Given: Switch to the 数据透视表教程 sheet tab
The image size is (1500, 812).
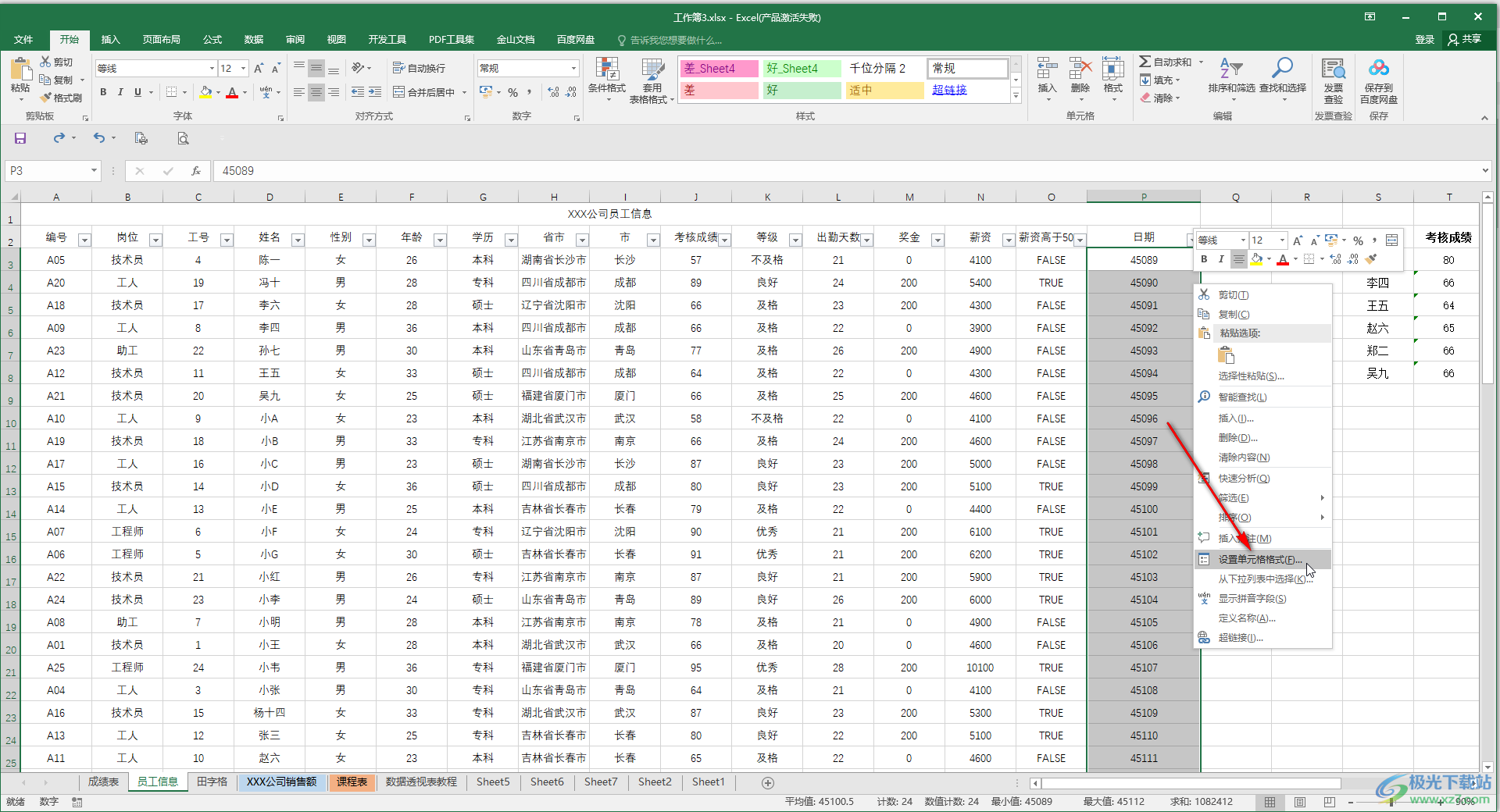Looking at the screenshot, I should tap(421, 782).
